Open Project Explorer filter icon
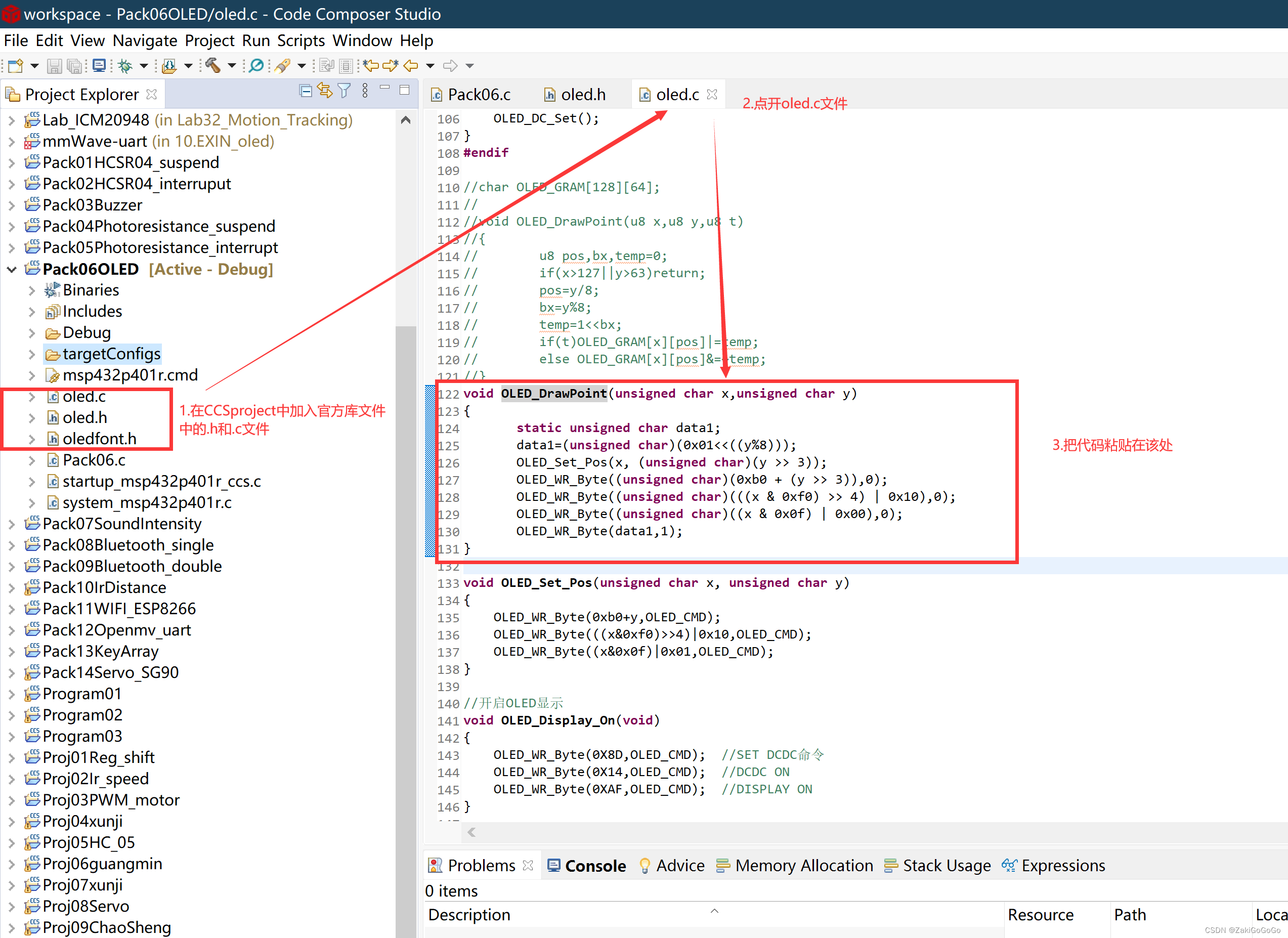Screen dimensions: 1288x938 pos(344,91)
